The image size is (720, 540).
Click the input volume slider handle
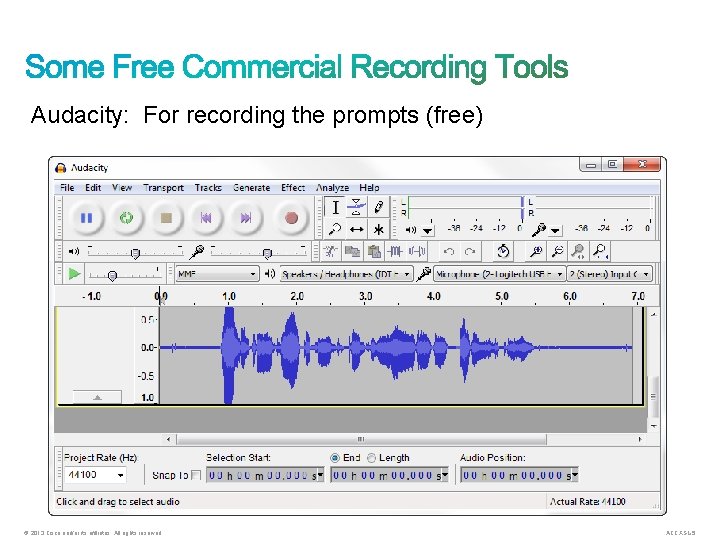(x=267, y=253)
